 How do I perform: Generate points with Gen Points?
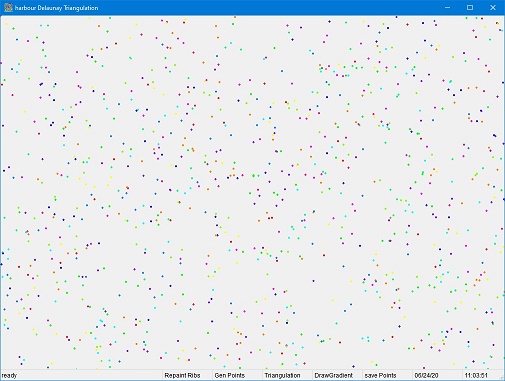(230, 375)
